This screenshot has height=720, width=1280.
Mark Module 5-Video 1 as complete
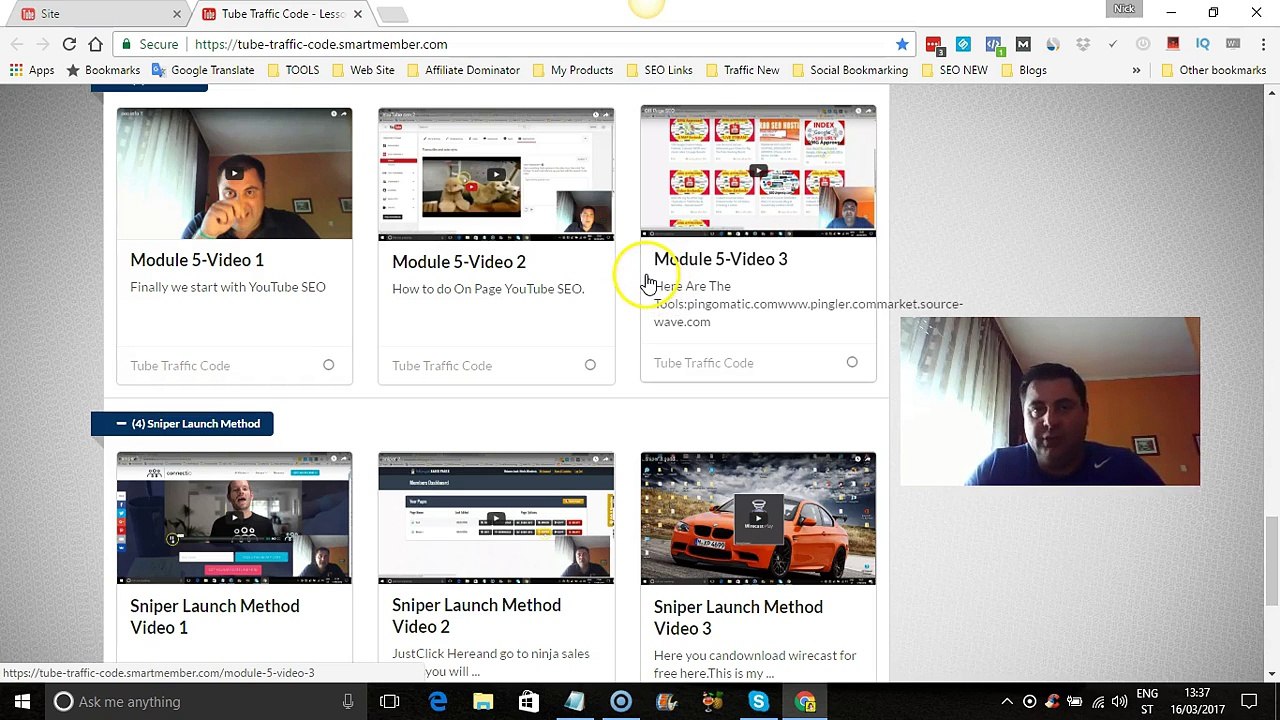328,365
